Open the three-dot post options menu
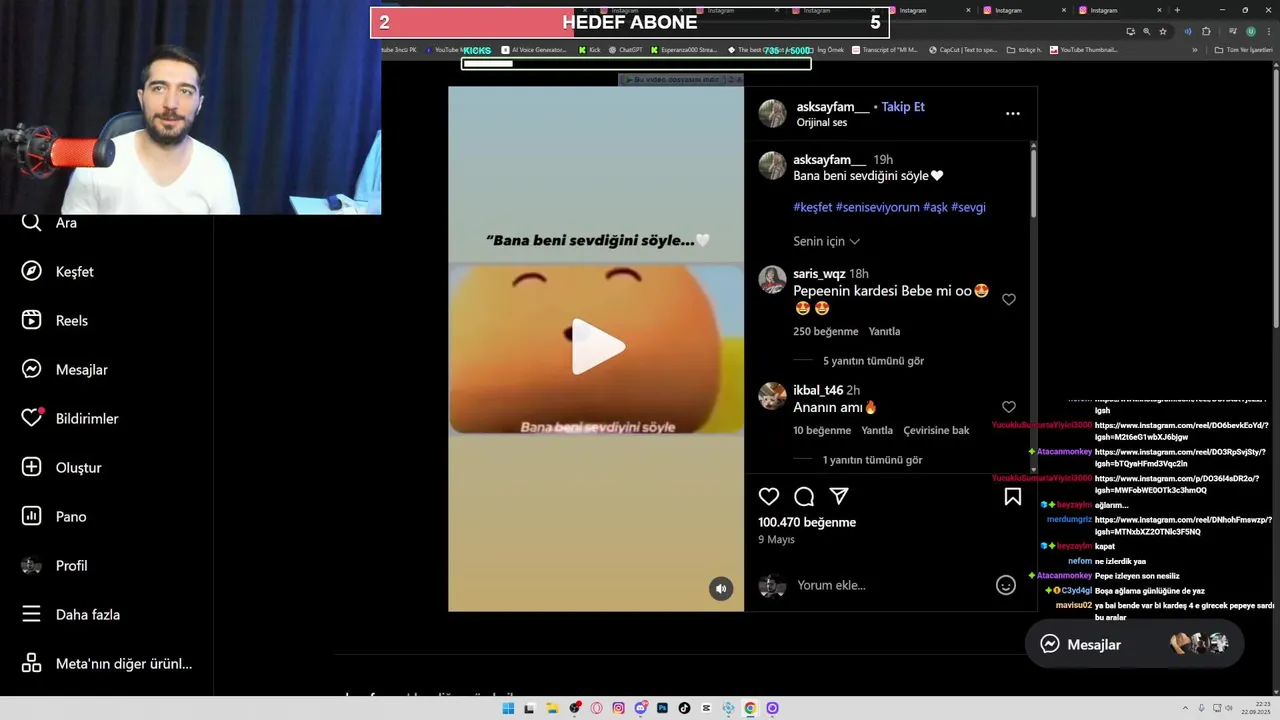Viewport: 1280px width, 720px height. (1013, 113)
